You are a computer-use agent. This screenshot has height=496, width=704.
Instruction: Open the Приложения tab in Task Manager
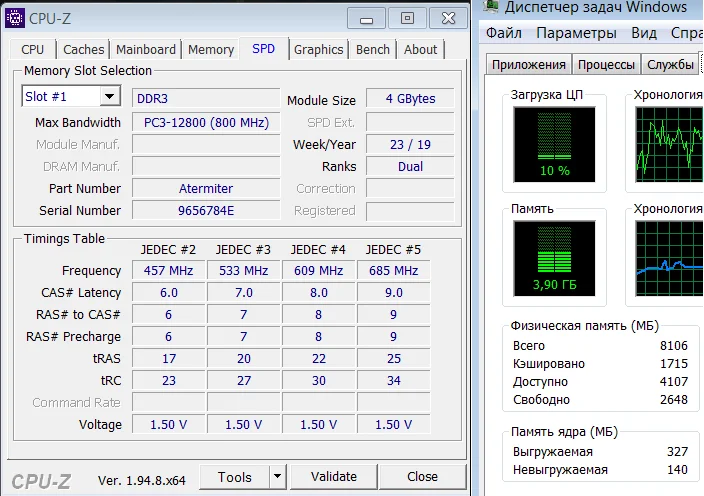529,65
